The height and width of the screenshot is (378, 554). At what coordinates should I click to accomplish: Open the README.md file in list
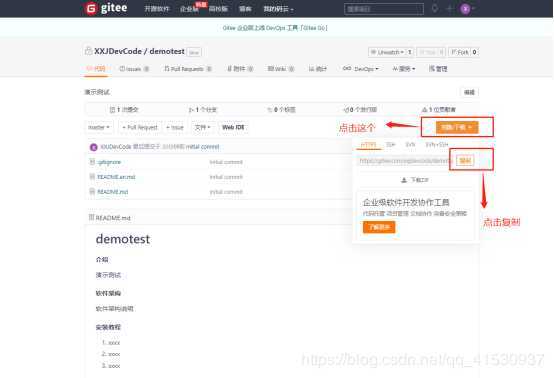coord(113,192)
